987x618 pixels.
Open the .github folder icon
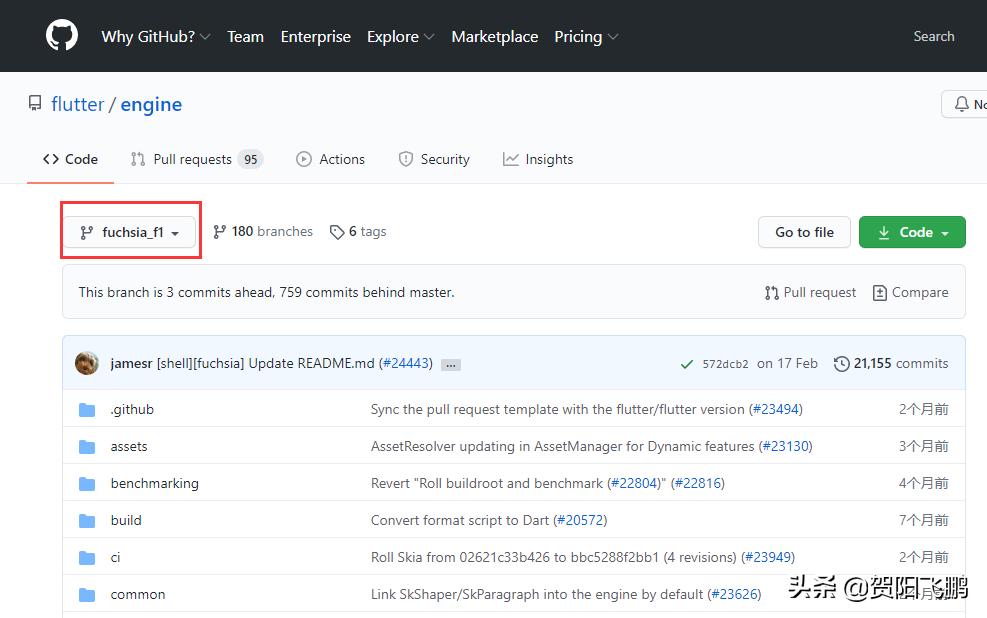(88, 410)
